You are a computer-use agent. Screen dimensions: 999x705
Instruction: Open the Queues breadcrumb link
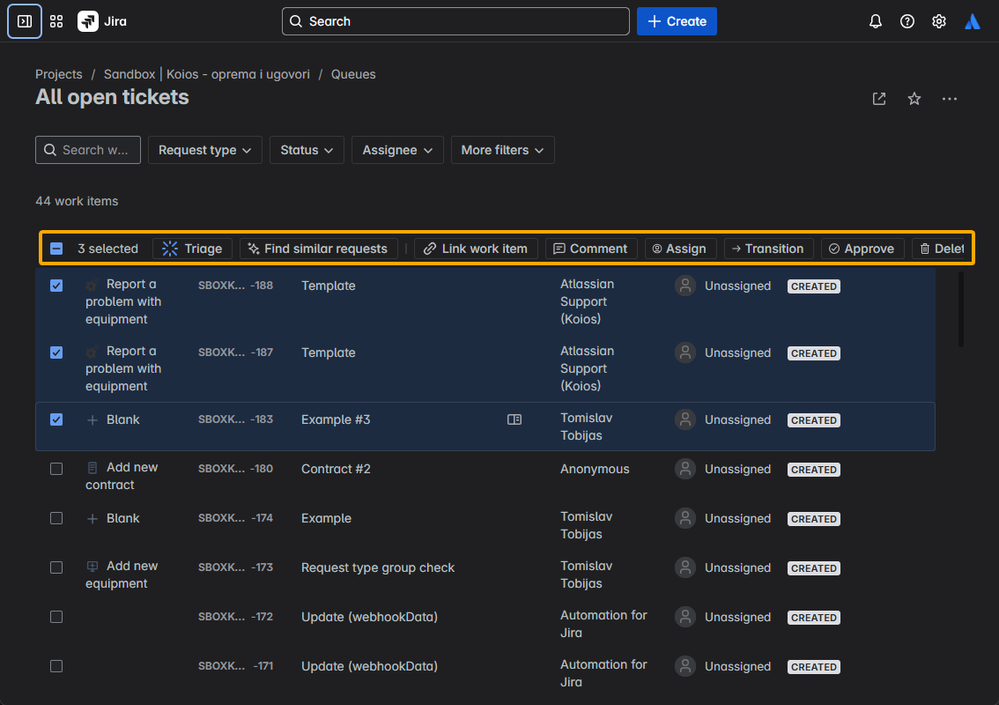coord(353,74)
